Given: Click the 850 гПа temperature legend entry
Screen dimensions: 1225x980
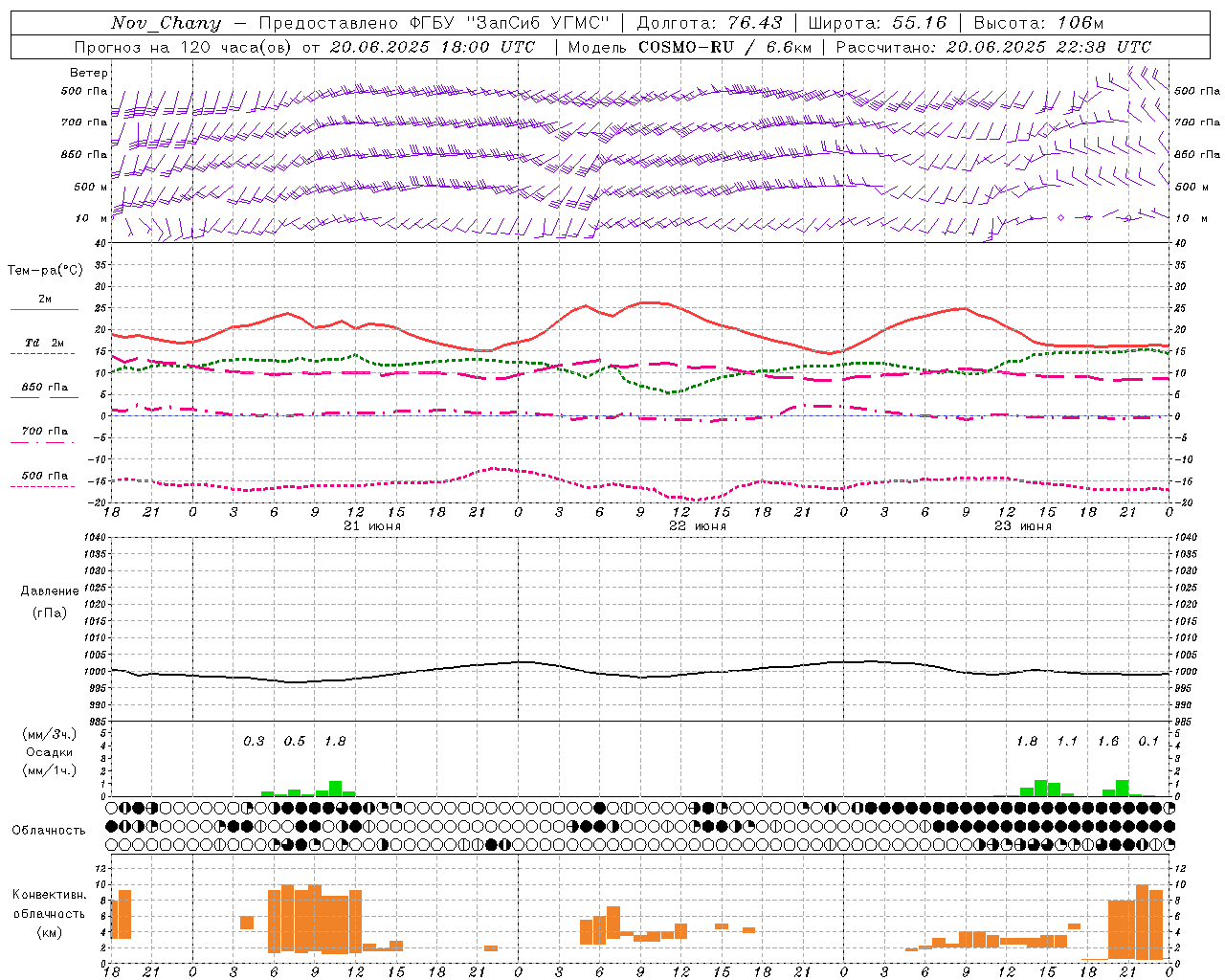Looking at the screenshot, I should (44, 387).
